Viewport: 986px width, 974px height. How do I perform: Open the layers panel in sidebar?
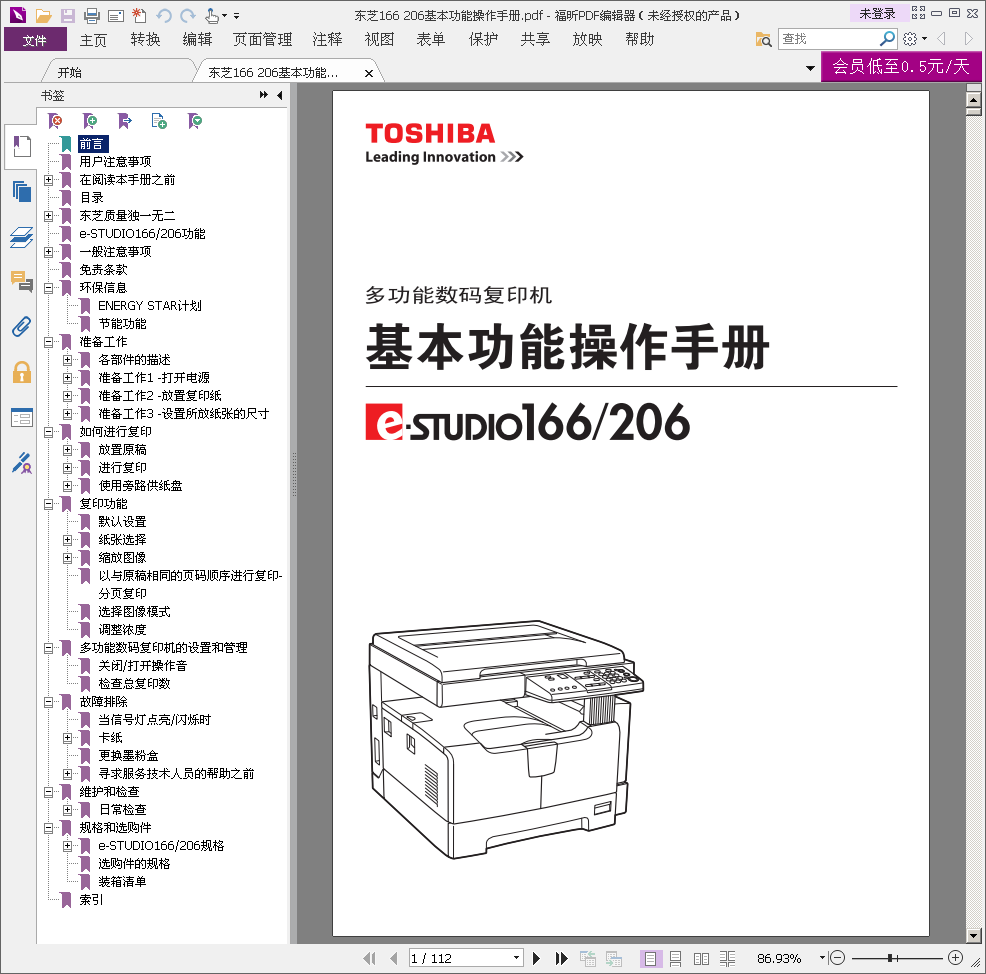(x=22, y=237)
